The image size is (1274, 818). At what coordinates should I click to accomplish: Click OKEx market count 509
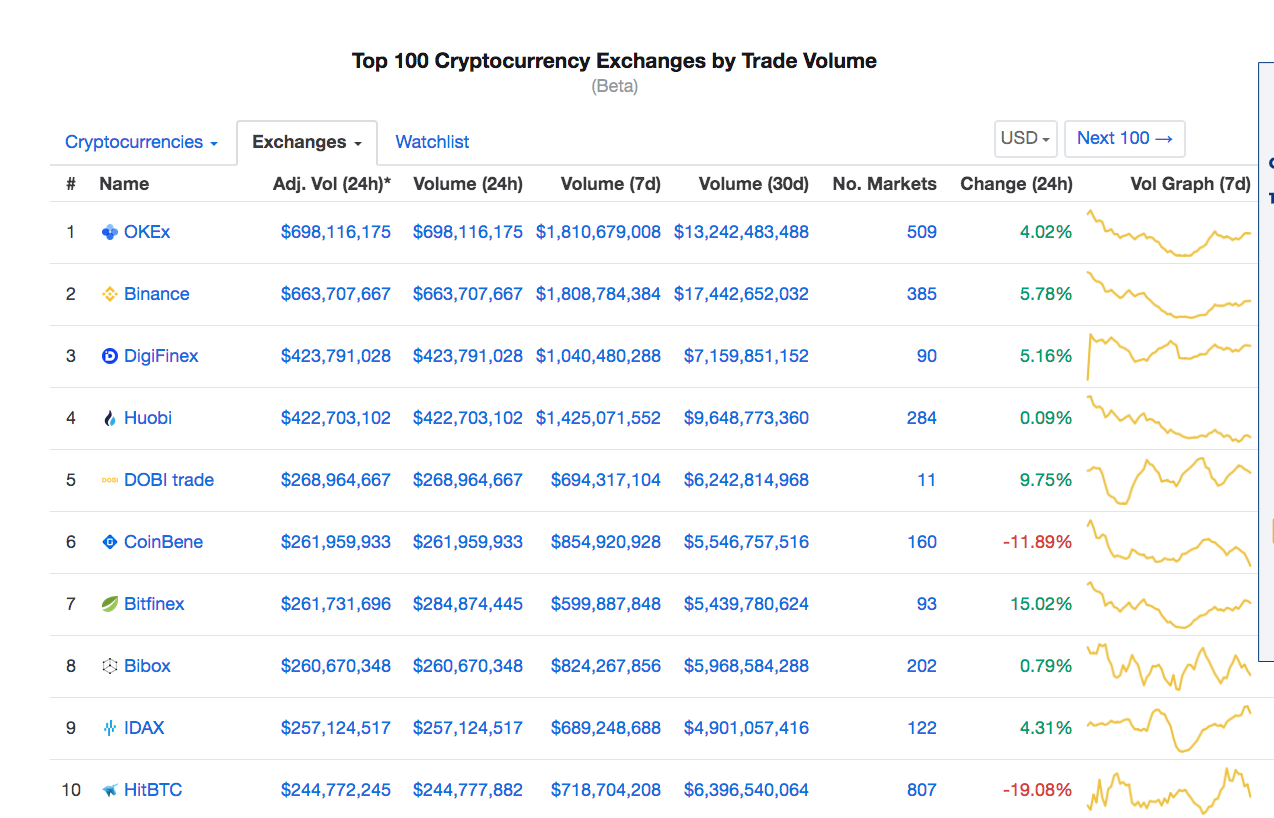(922, 232)
